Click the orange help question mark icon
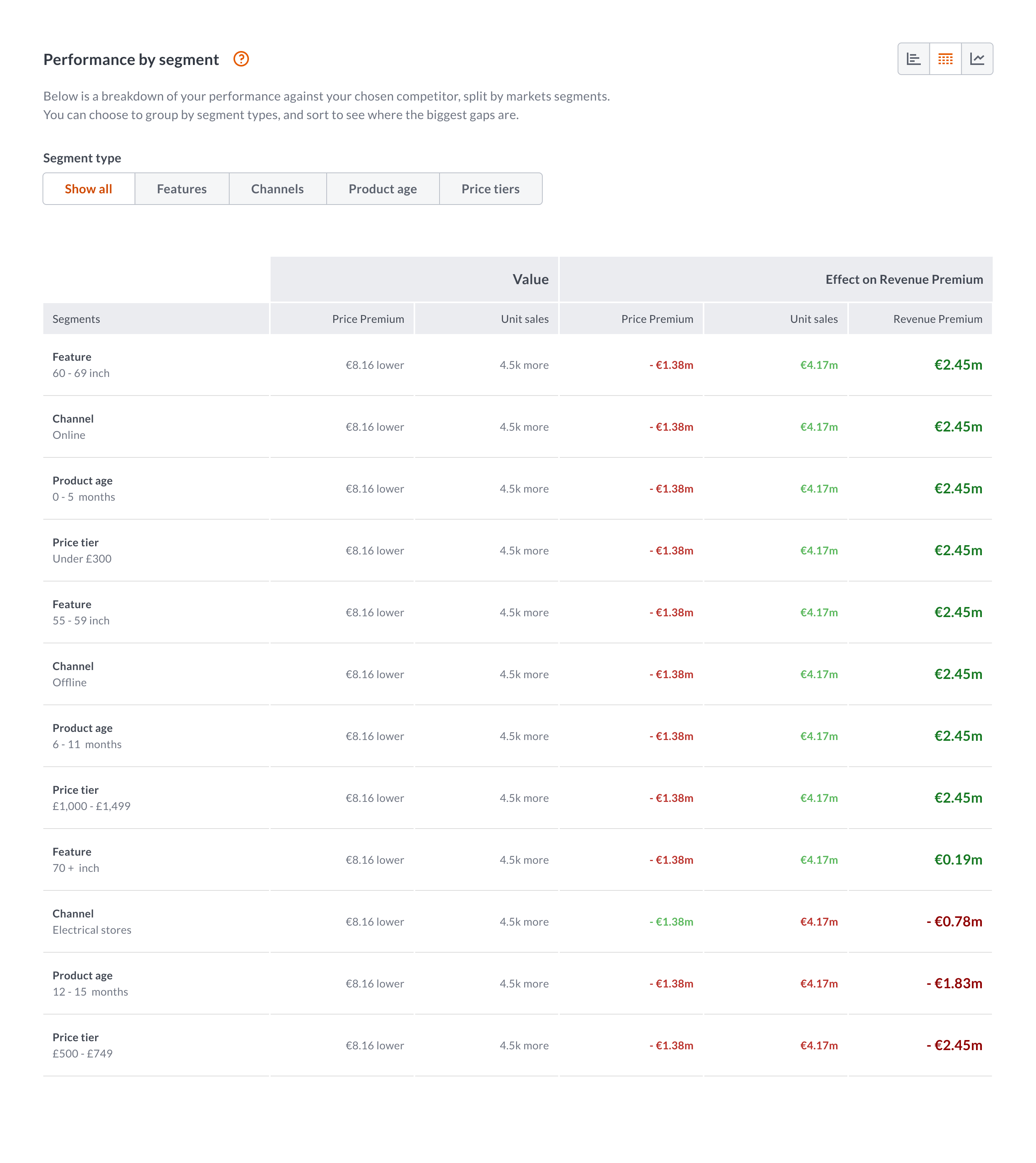 coord(241,59)
